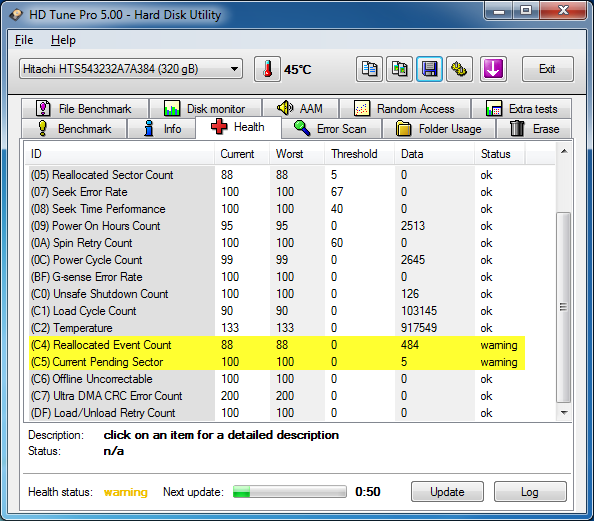Switch to Disk monitor tab
594x521 pixels.
click(x=206, y=108)
